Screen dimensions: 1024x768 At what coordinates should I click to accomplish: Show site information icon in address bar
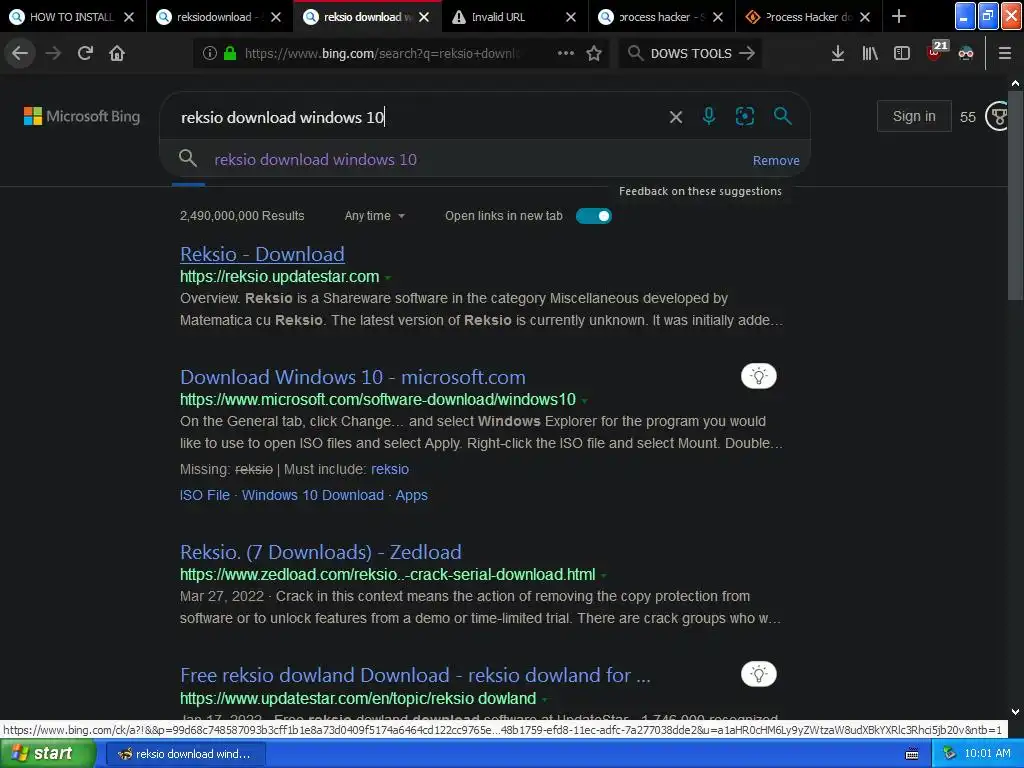pos(209,53)
